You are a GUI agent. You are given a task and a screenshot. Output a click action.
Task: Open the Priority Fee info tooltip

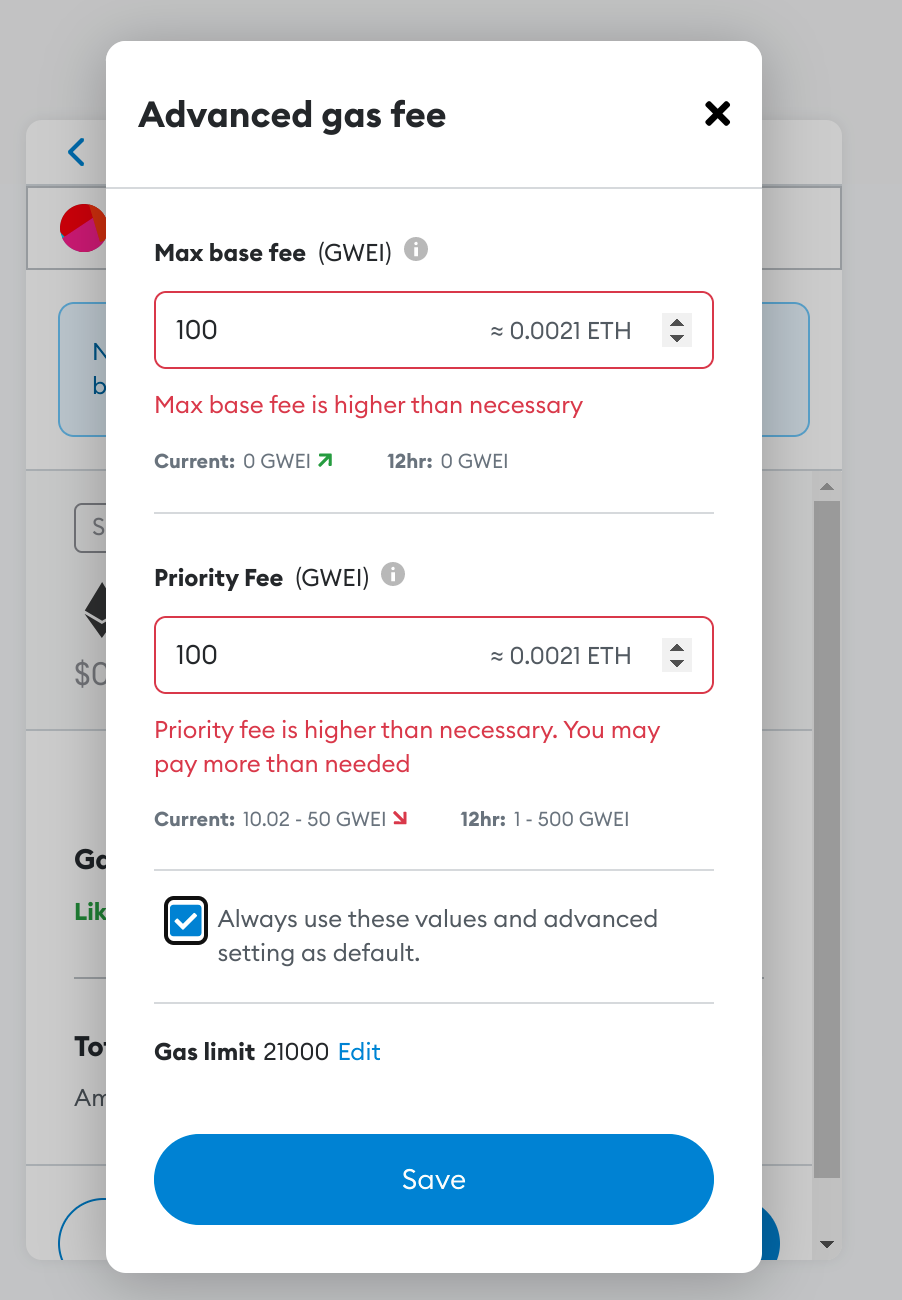[x=393, y=574]
